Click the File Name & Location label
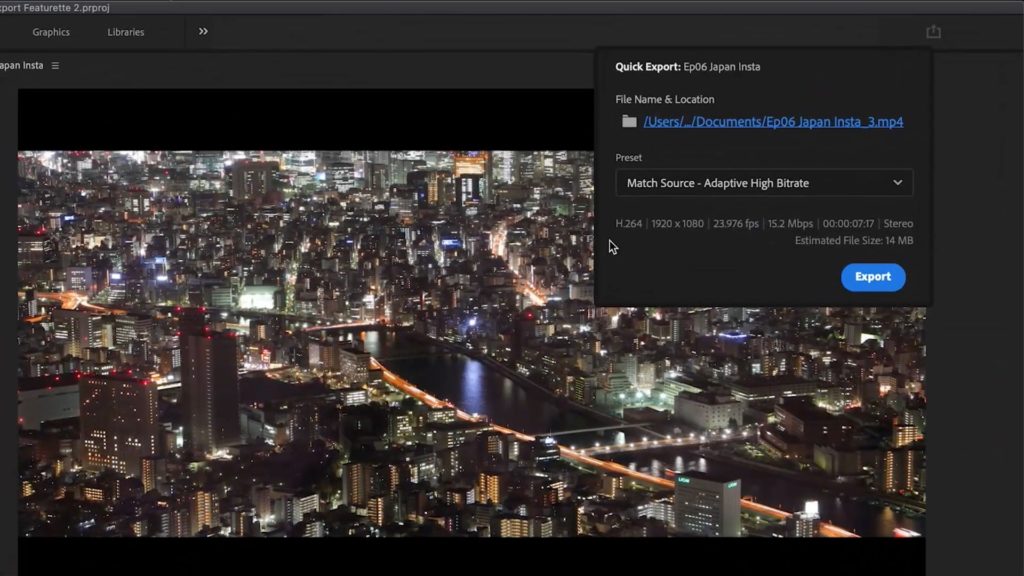The image size is (1024, 576). pos(665,99)
